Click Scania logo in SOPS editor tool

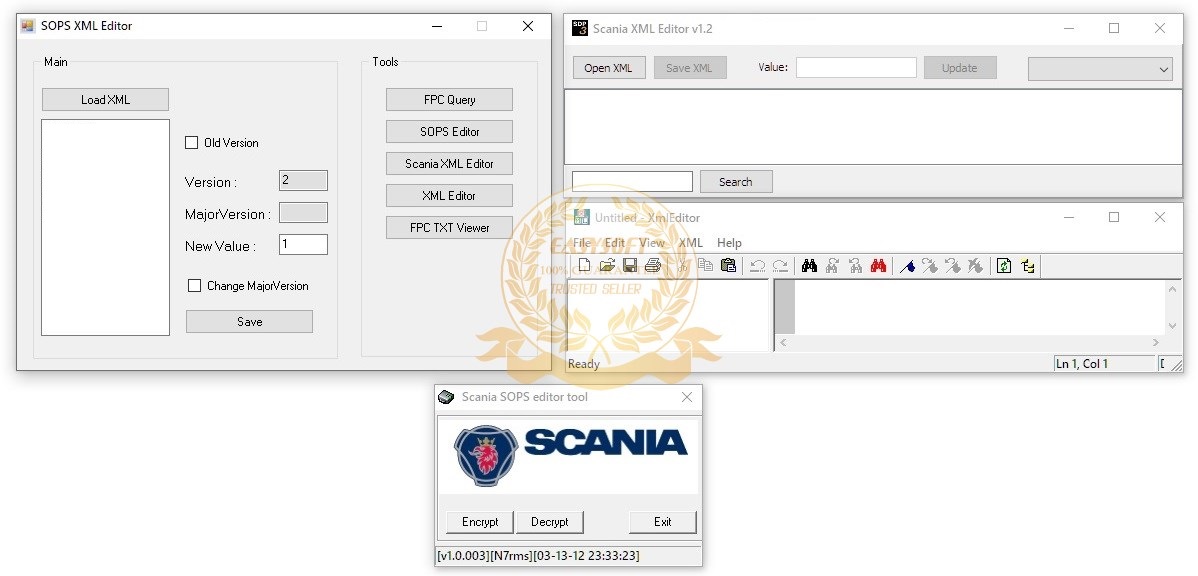point(570,455)
